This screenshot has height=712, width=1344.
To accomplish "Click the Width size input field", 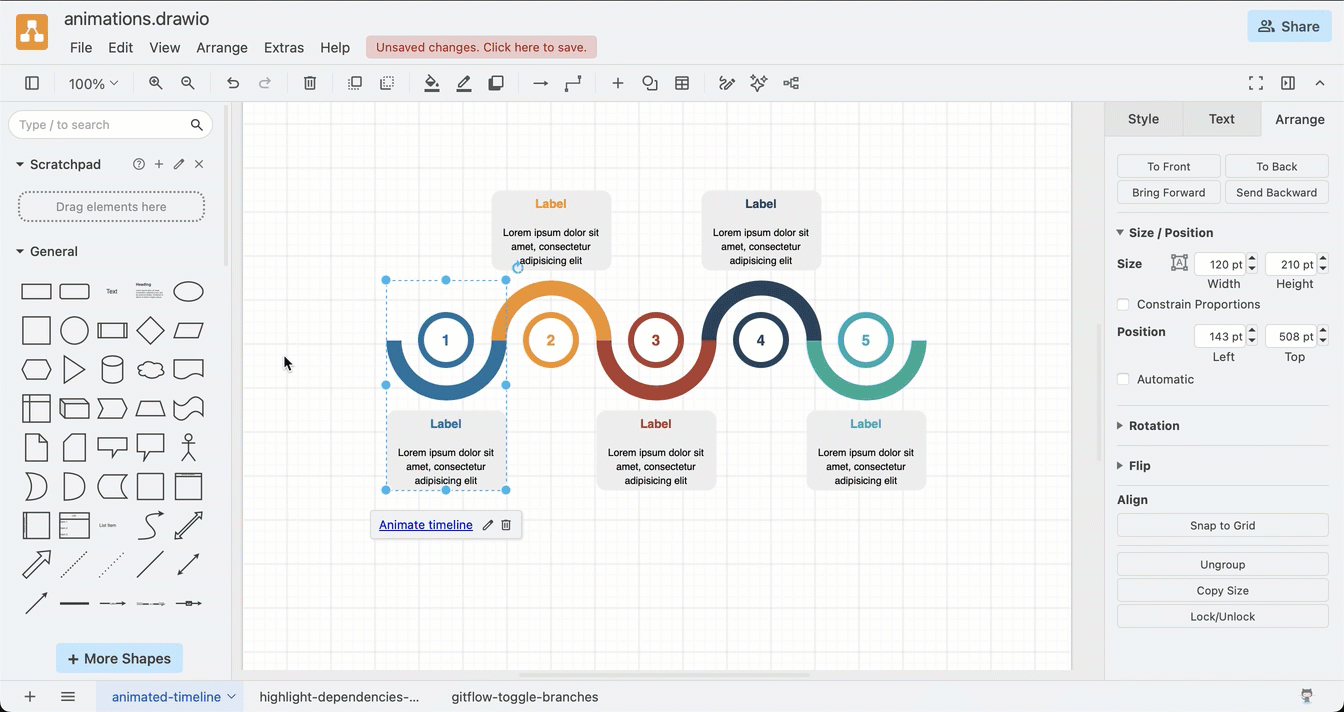I will (x=1220, y=264).
